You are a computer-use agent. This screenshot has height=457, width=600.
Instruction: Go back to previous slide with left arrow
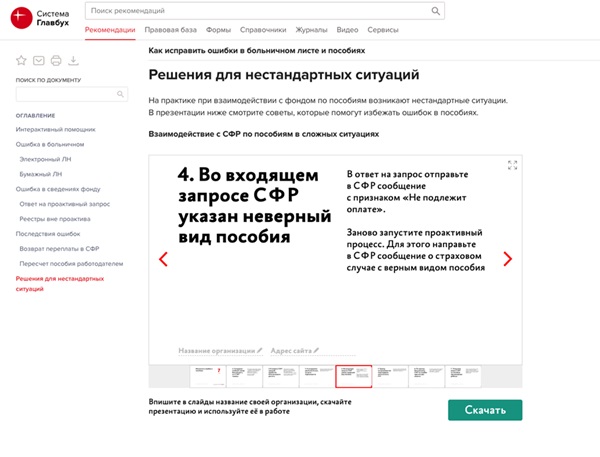coord(164,259)
